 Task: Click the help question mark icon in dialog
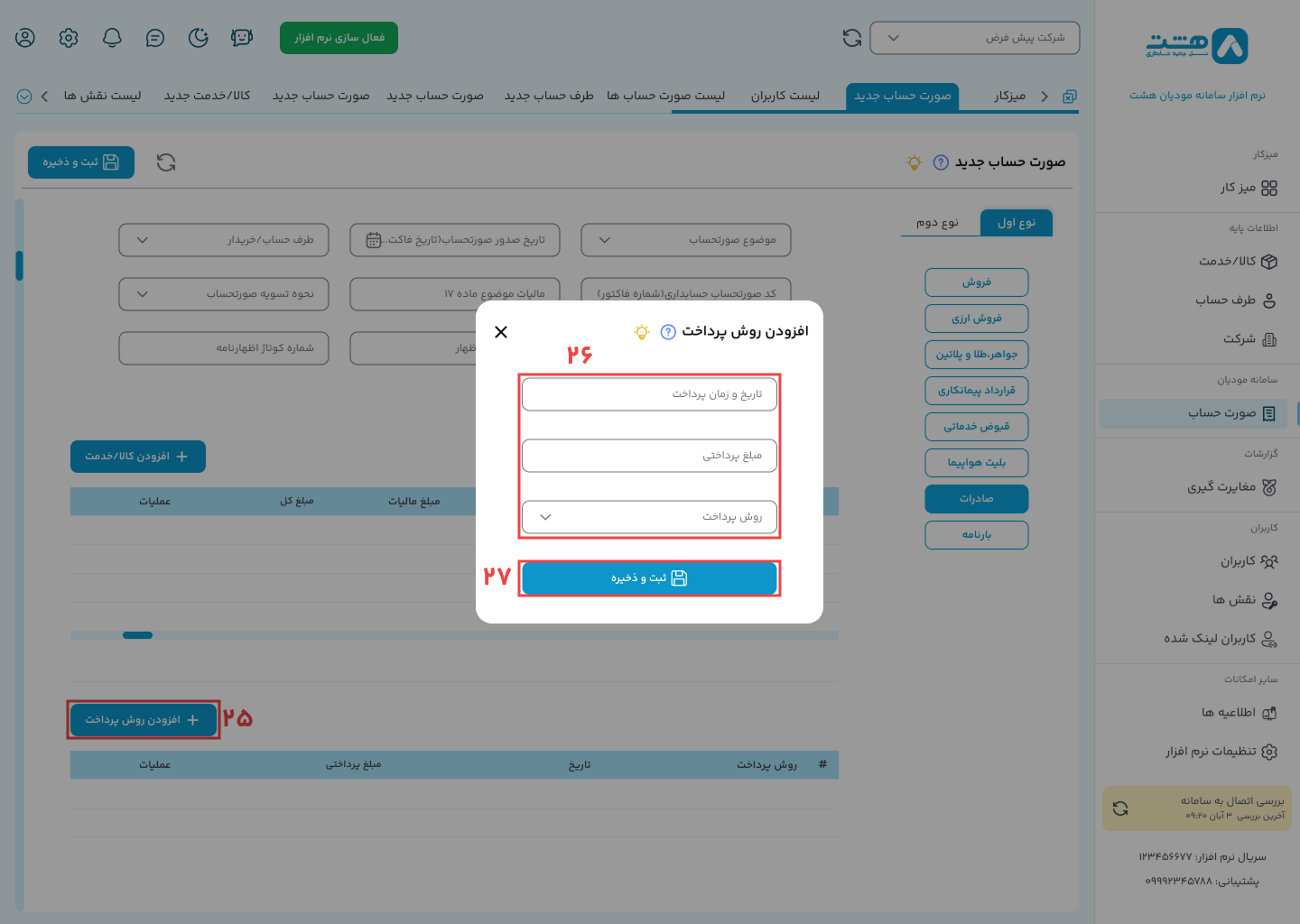(668, 332)
